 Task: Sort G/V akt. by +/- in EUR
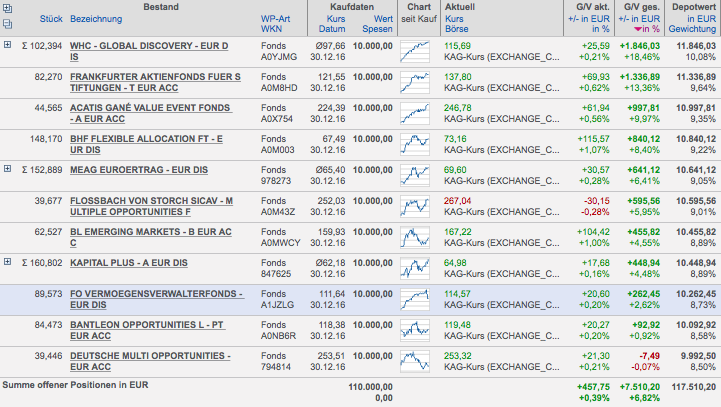(x=589, y=19)
